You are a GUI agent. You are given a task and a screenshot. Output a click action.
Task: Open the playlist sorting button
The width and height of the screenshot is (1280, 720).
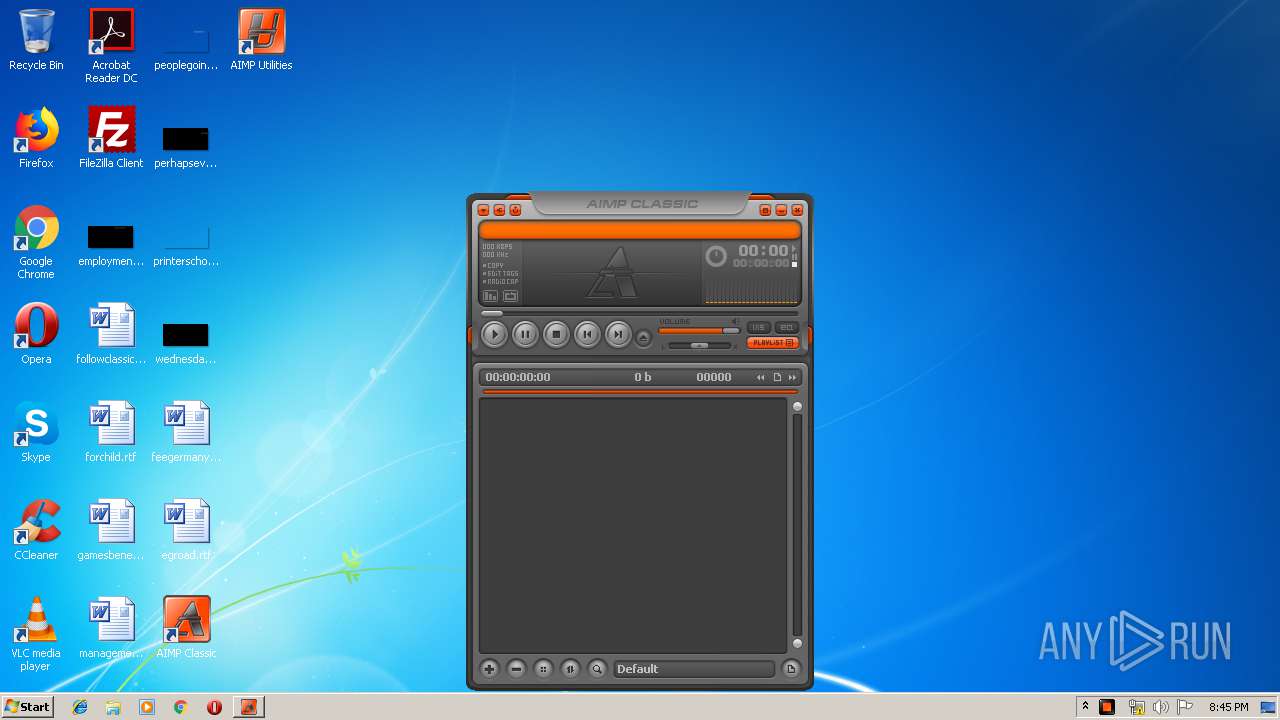point(543,669)
